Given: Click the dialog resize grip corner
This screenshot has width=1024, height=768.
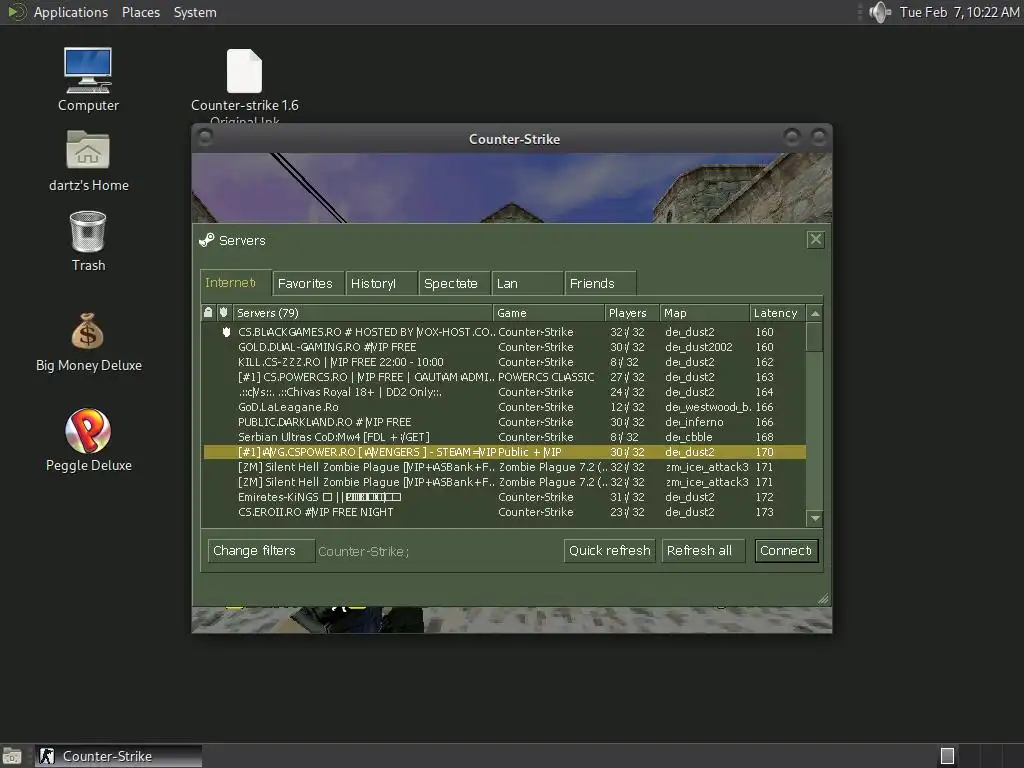Looking at the screenshot, I should click(823, 598).
